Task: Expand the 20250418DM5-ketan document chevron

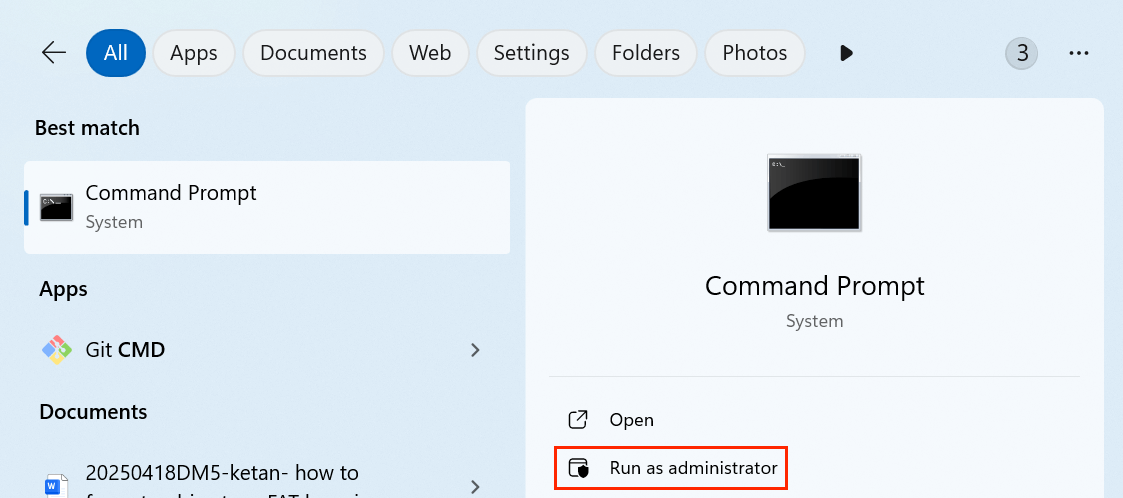Action: coord(474,487)
